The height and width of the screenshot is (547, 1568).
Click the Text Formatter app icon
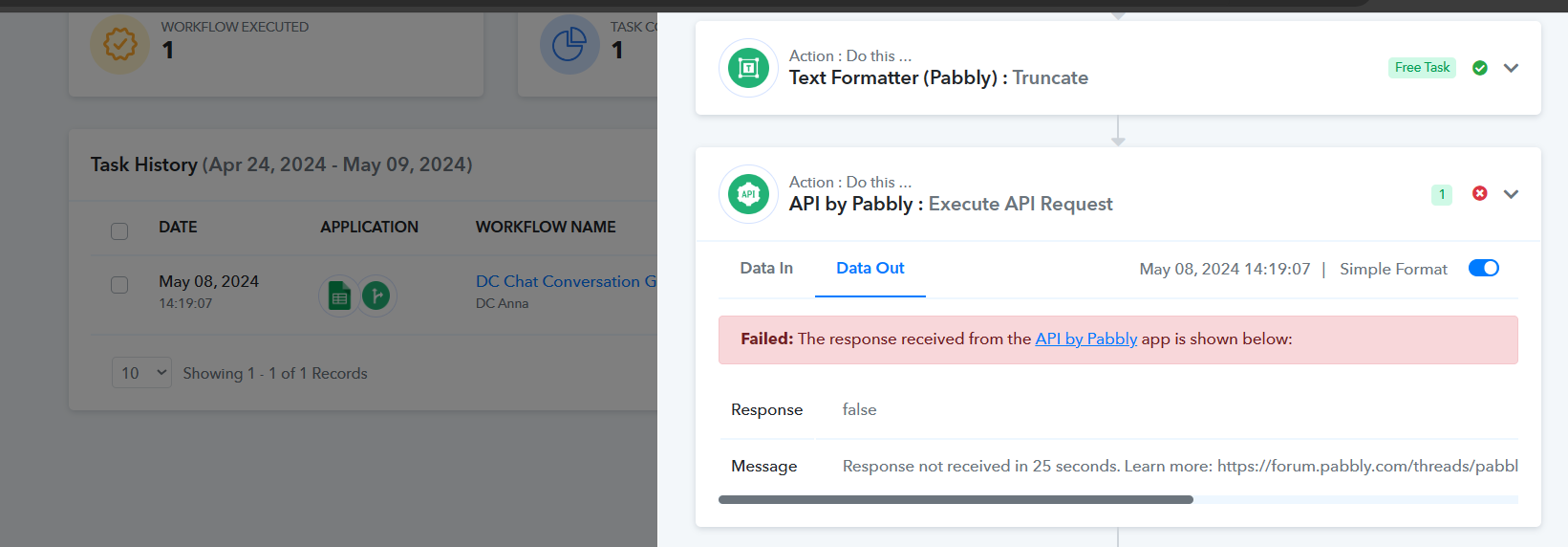point(748,68)
